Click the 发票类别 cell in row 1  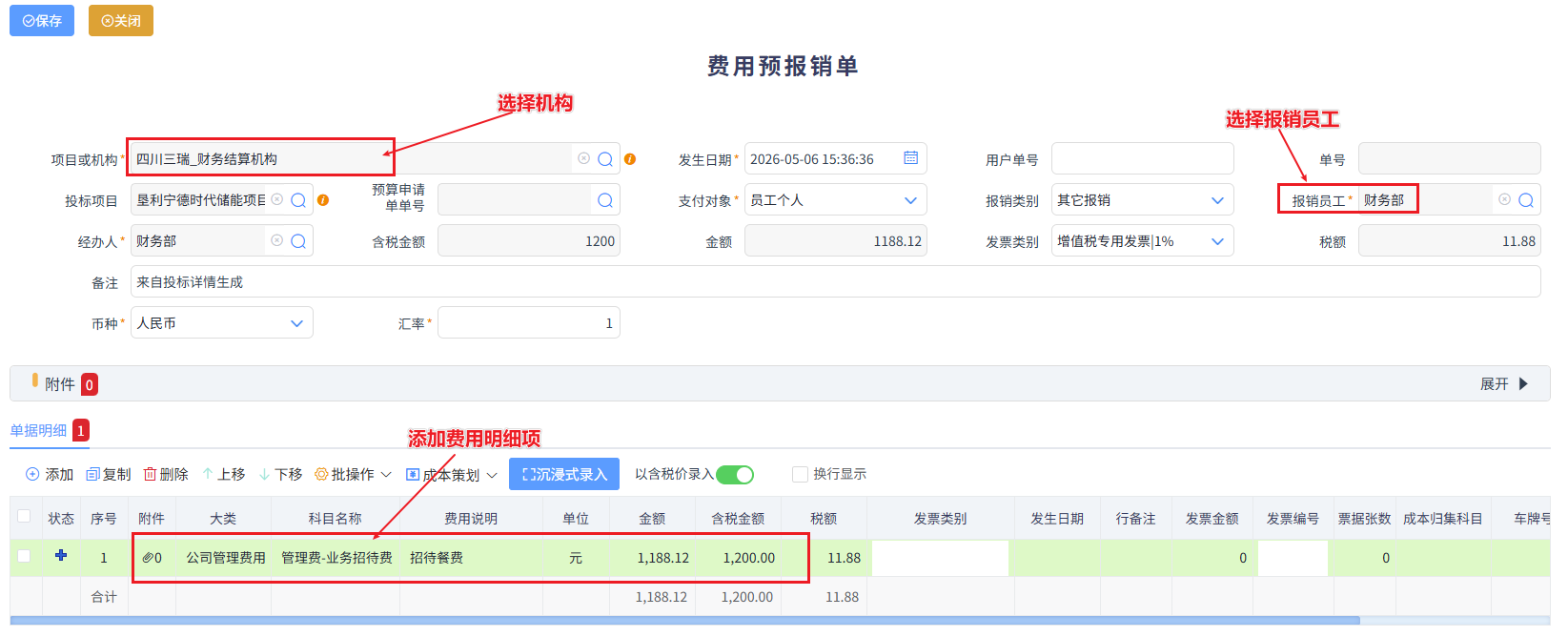[941, 558]
